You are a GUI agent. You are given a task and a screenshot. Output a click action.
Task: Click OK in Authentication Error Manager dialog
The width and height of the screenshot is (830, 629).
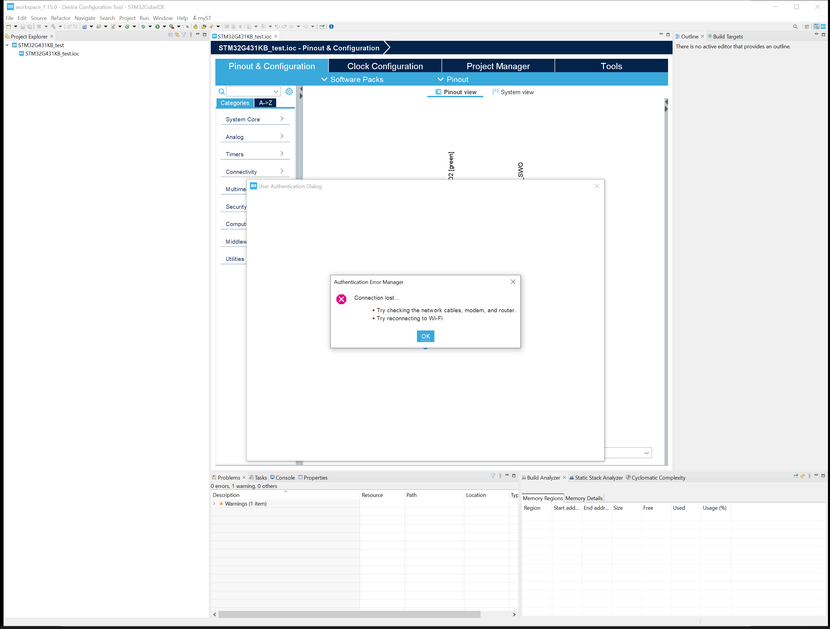click(x=426, y=336)
